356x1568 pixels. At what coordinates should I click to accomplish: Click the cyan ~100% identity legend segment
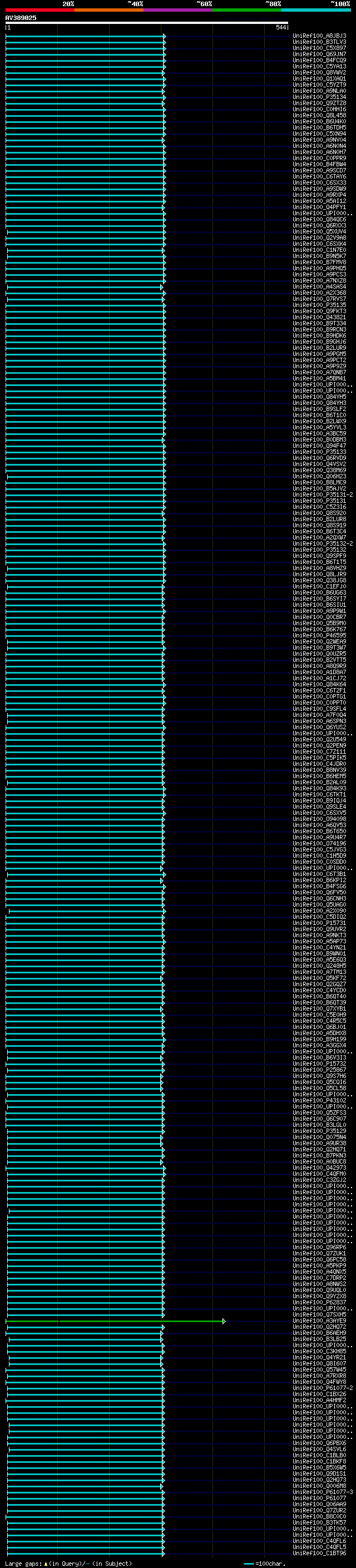click(316, 10)
